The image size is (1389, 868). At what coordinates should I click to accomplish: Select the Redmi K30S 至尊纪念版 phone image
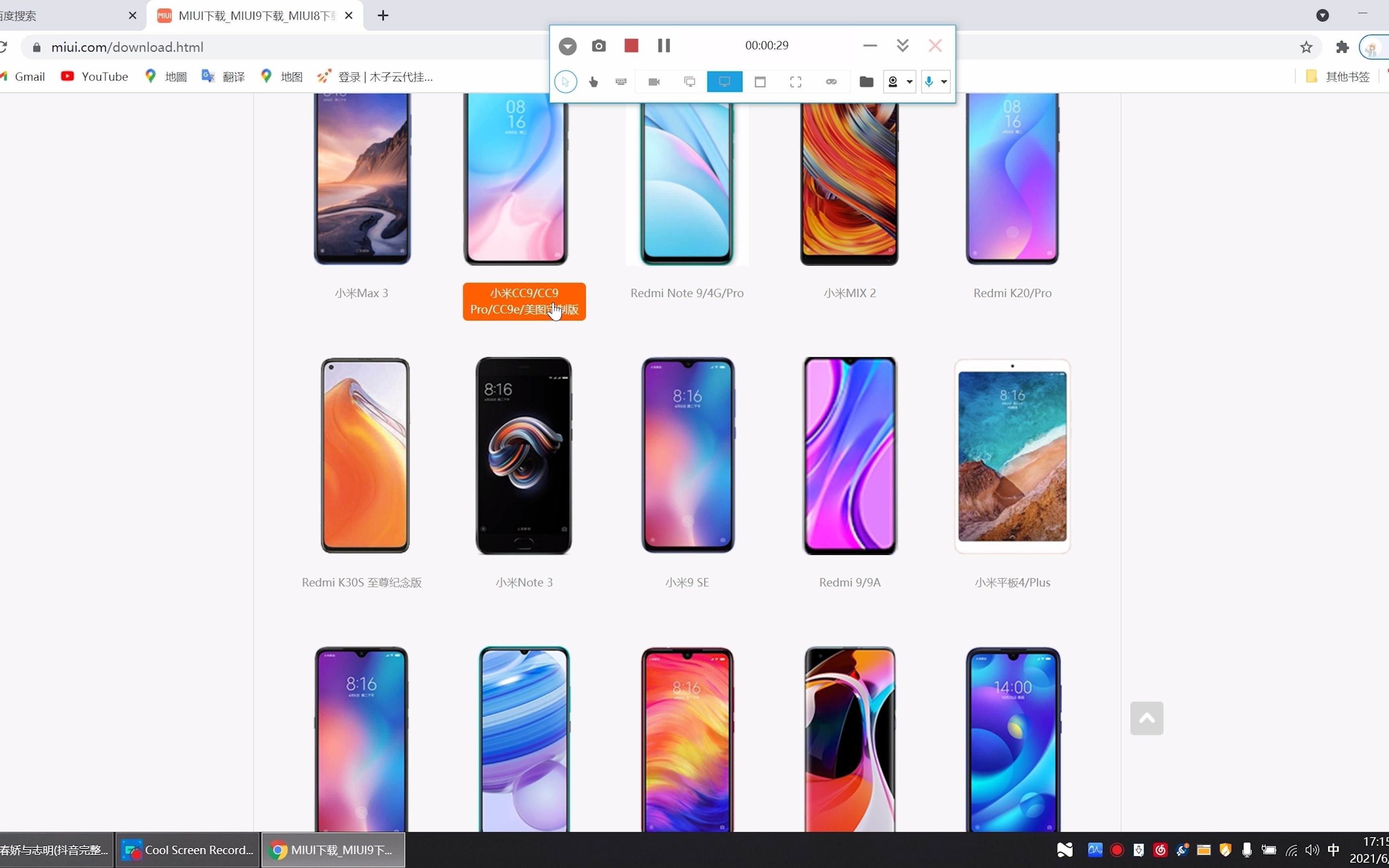(x=365, y=456)
